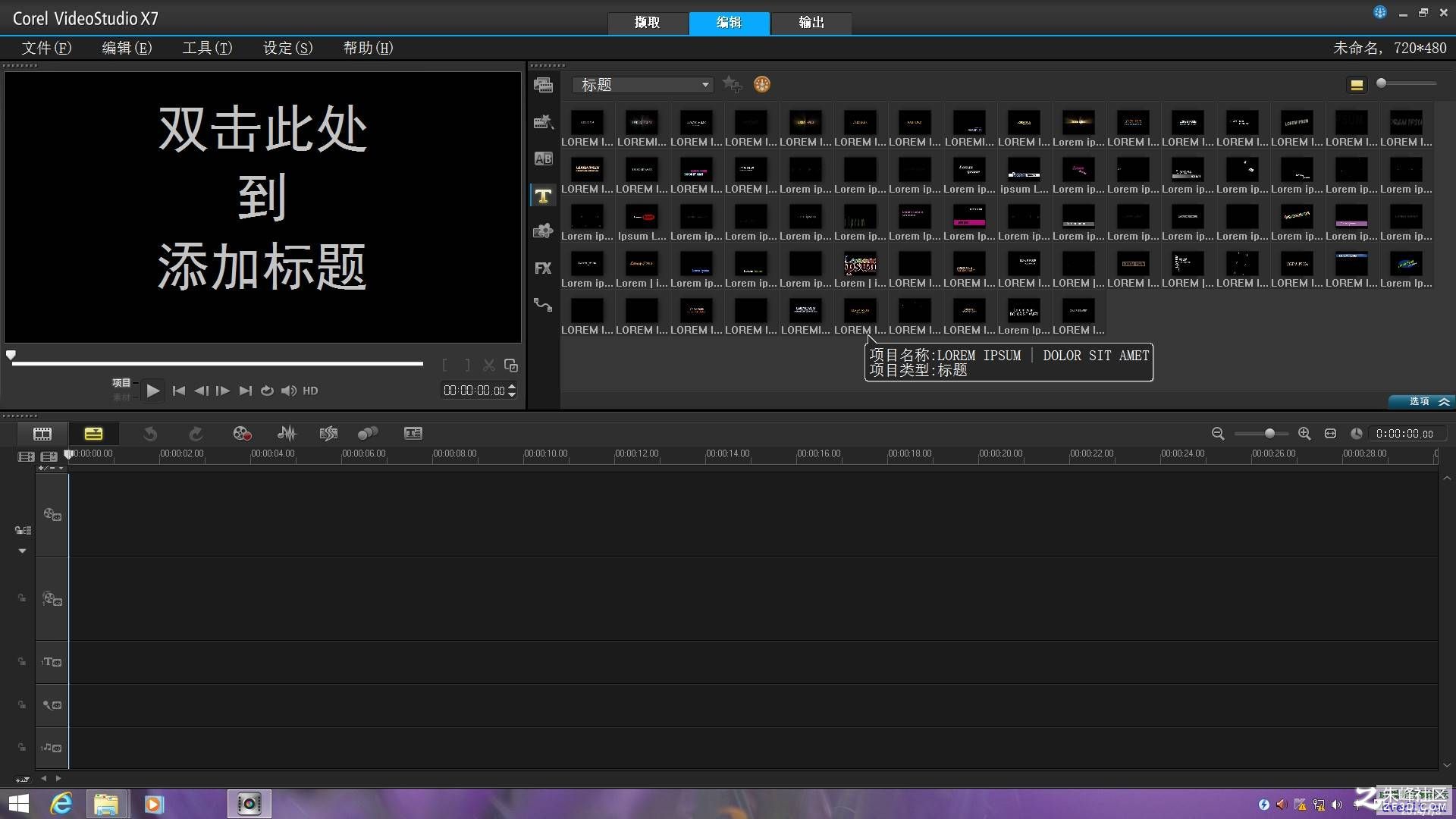This screenshot has height=819, width=1456.
Task: Switch to Timeline View
Action: click(x=93, y=433)
